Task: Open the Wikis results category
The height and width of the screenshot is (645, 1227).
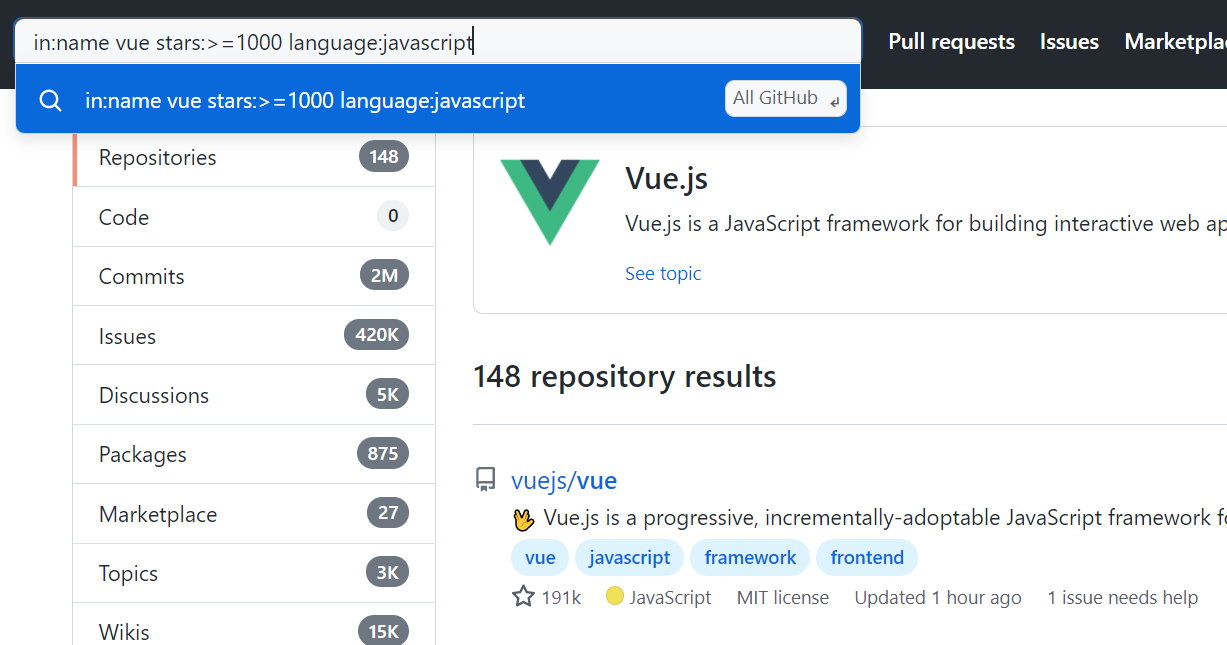Action: click(x=254, y=630)
